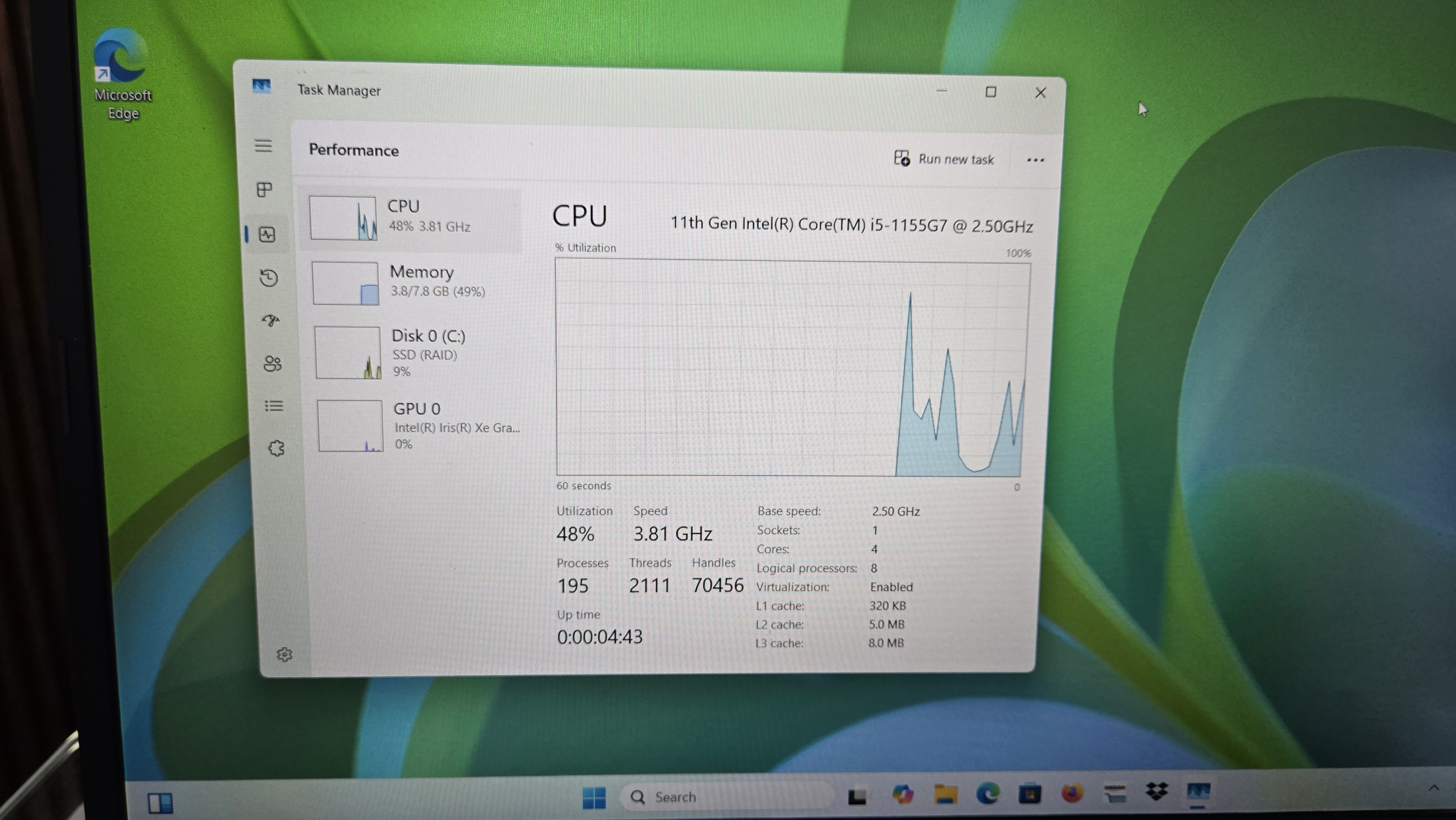Click the taskbar Search box
Screen dimensions: 1456x820
[727, 797]
